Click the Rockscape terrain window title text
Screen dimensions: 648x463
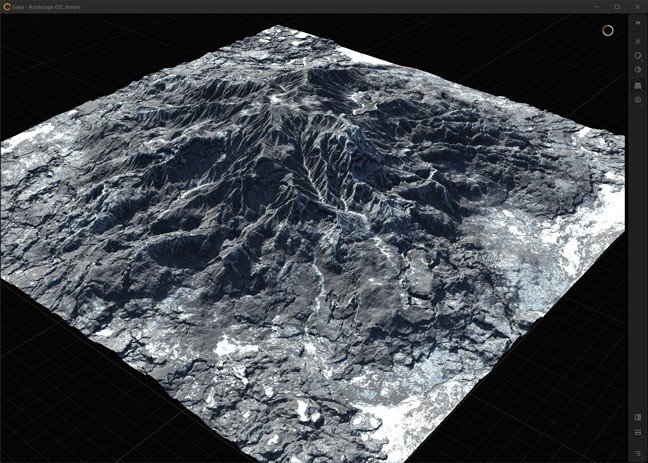click(52, 6)
